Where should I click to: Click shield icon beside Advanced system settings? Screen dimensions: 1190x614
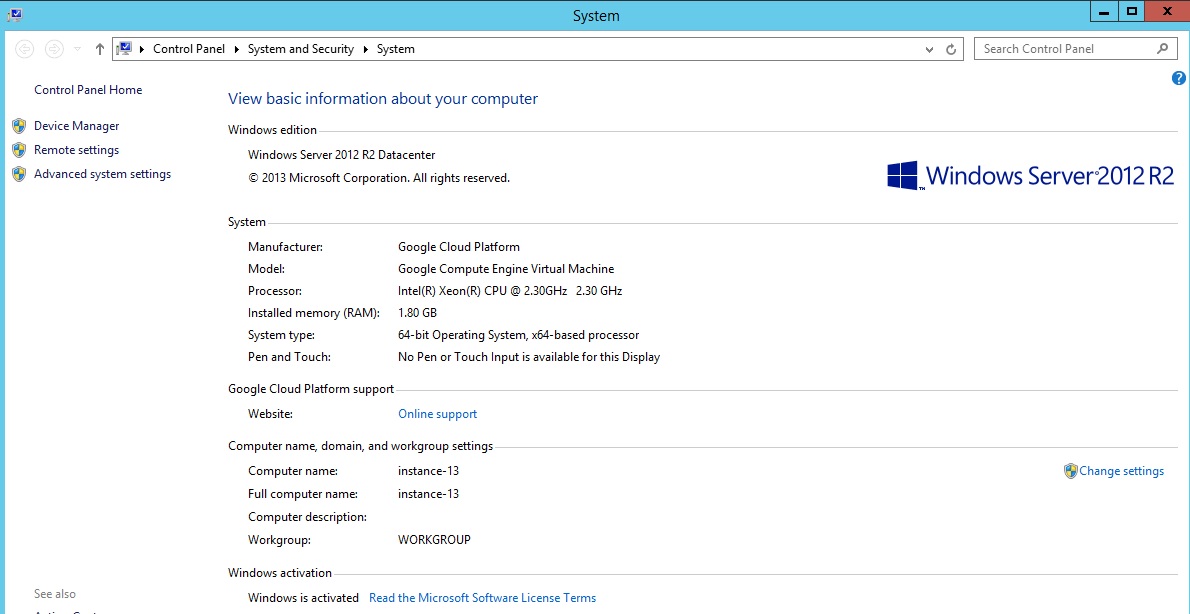coord(20,174)
